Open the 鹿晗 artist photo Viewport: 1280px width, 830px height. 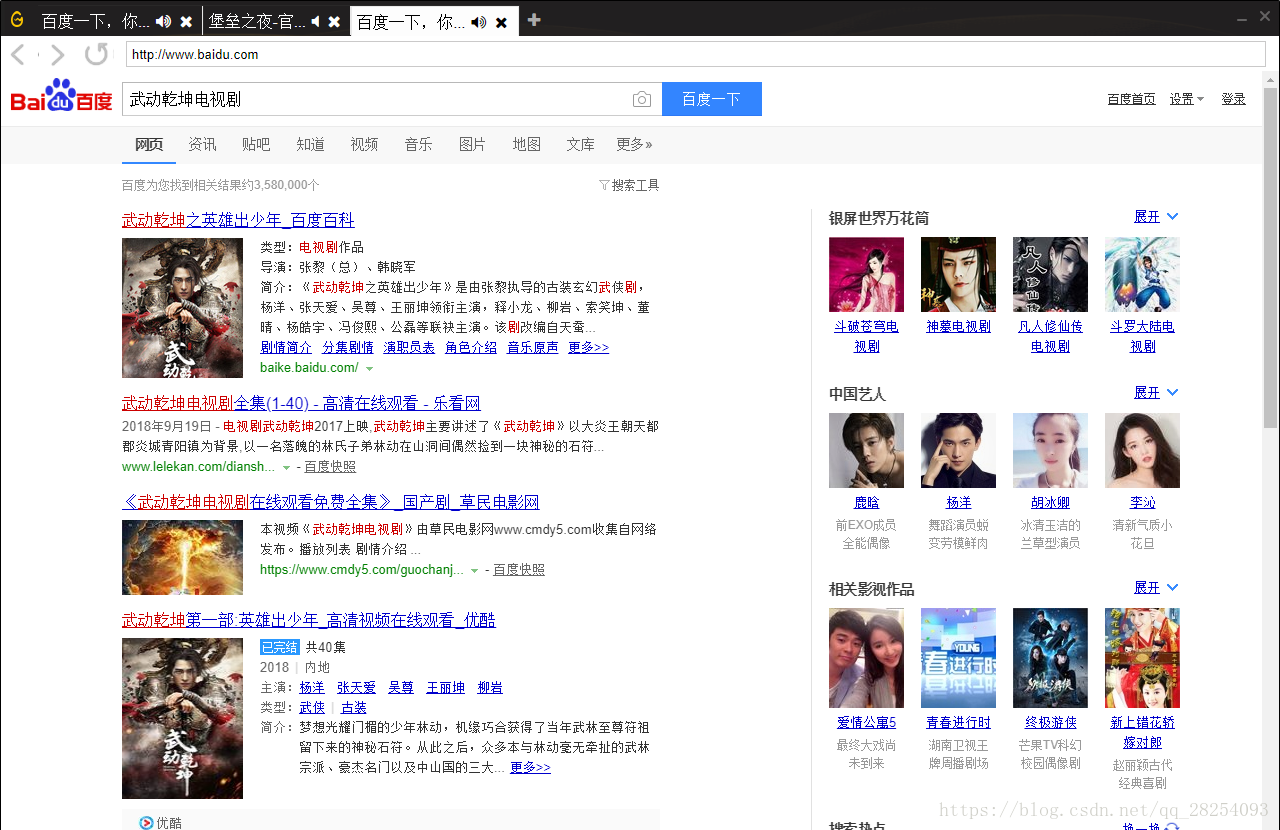(866, 450)
